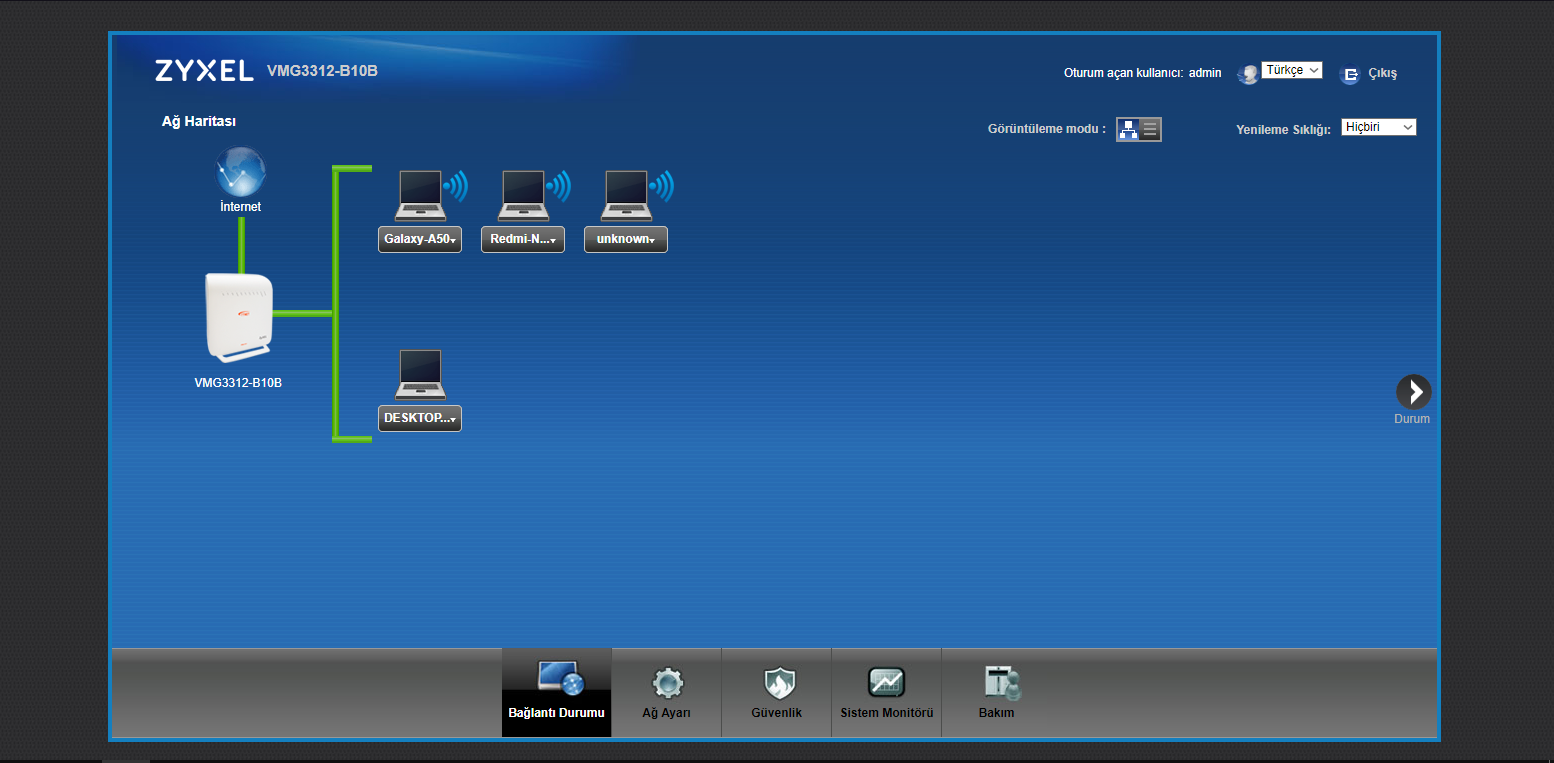Click the İnternet label under the globe
The width and height of the screenshot is (1554, 763).
pos(241,207)
